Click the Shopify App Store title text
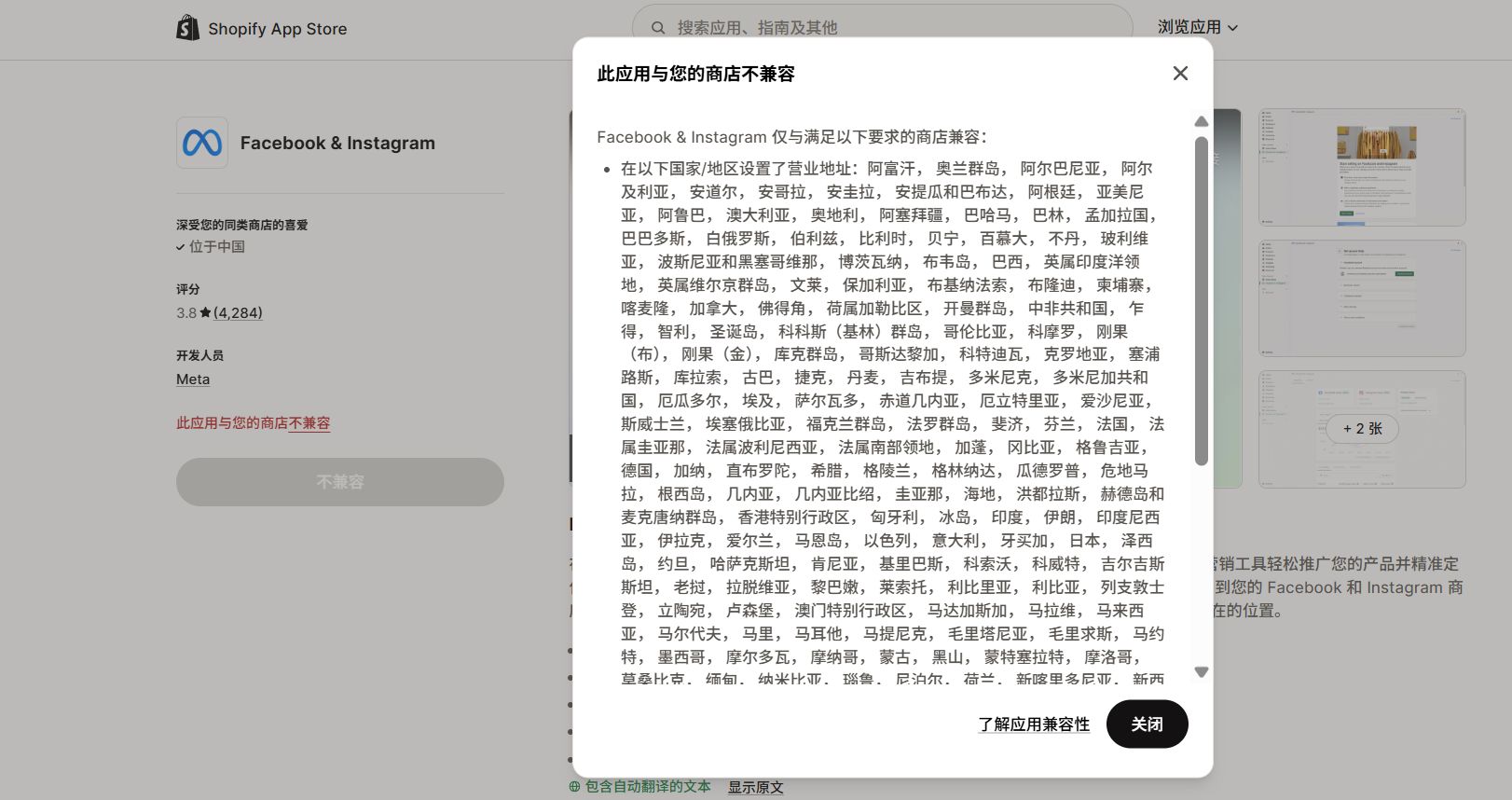The height and width of the screenshot is (800, 1512). 278,29
